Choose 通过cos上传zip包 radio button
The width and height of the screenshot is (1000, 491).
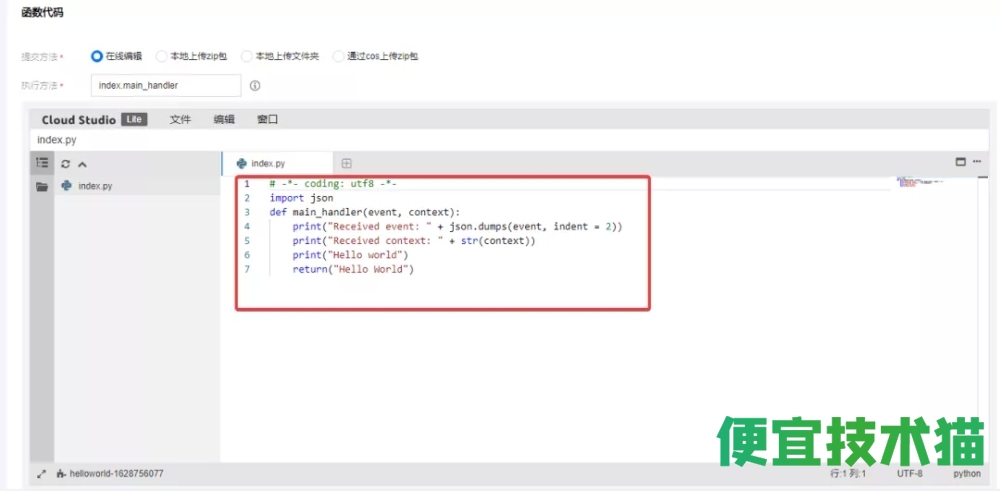click(339, 56)
